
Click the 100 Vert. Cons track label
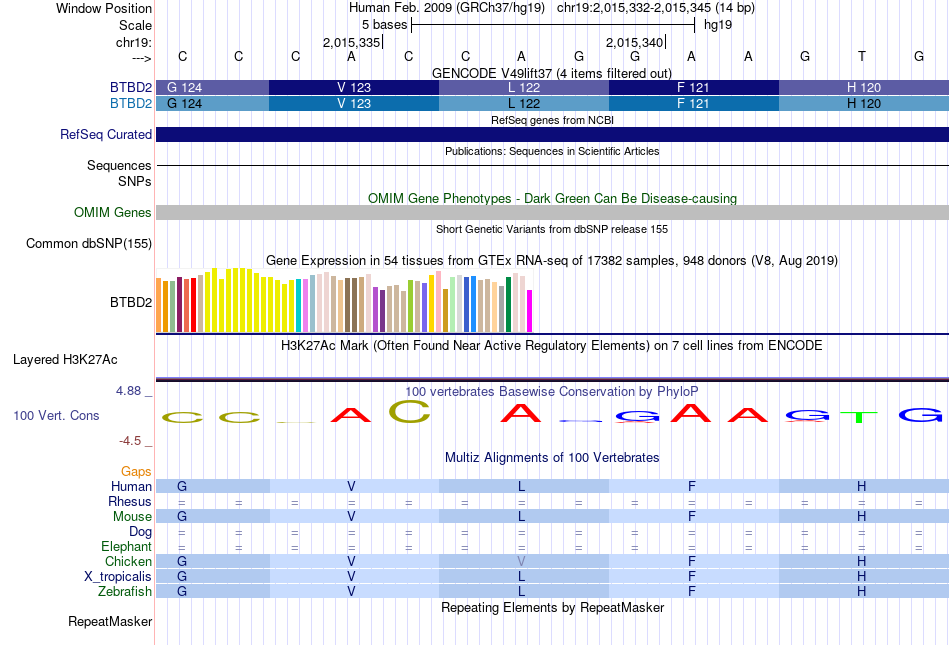[56, 415]
